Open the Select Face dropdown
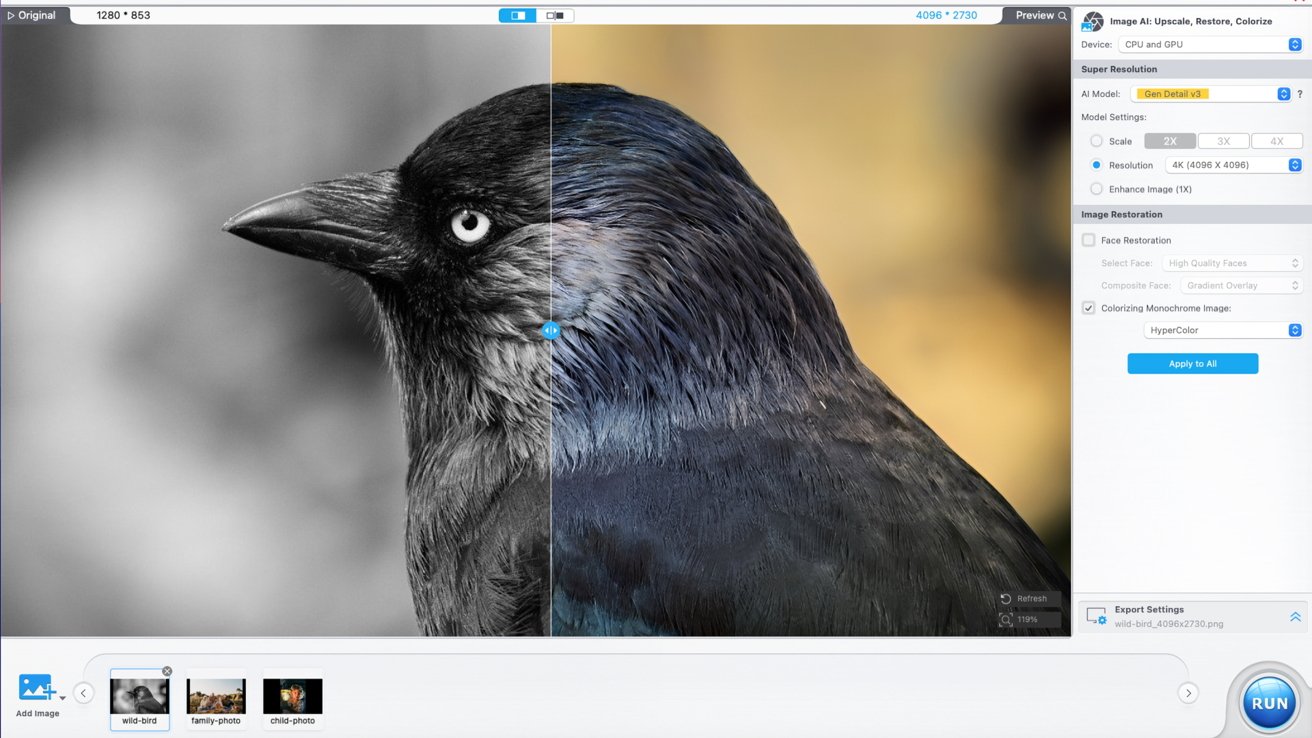 click(x=1232, y=263)
